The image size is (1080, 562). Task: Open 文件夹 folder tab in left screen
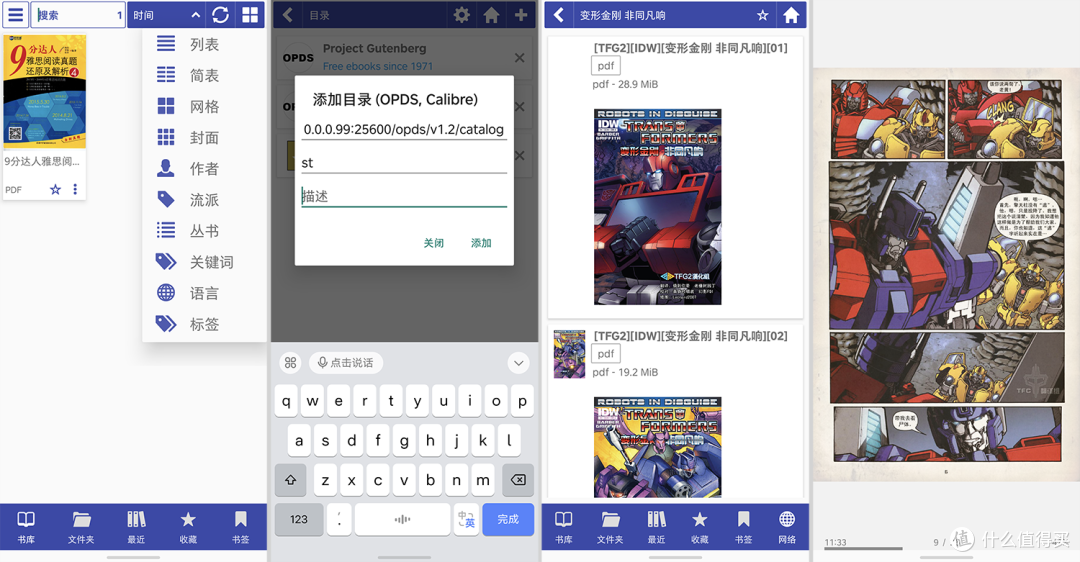coord(81,527)
